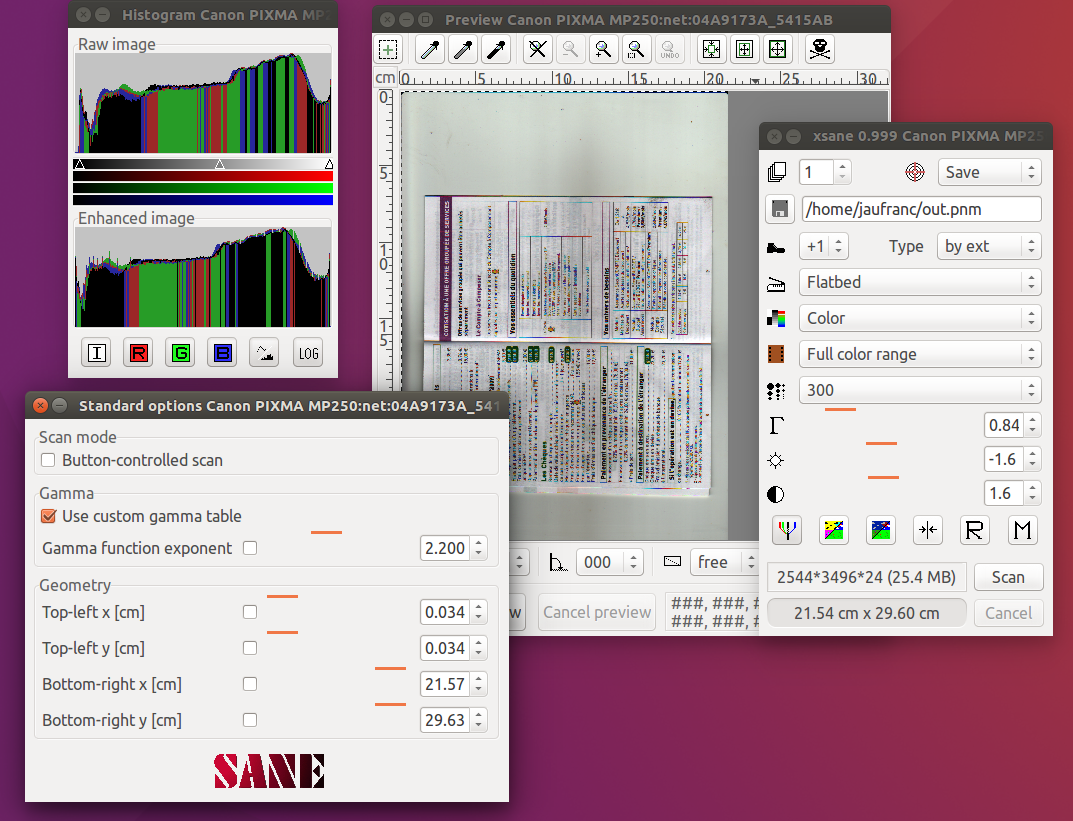
Task: Click the filename counter +1 spinner
Action: coord(824,246)
